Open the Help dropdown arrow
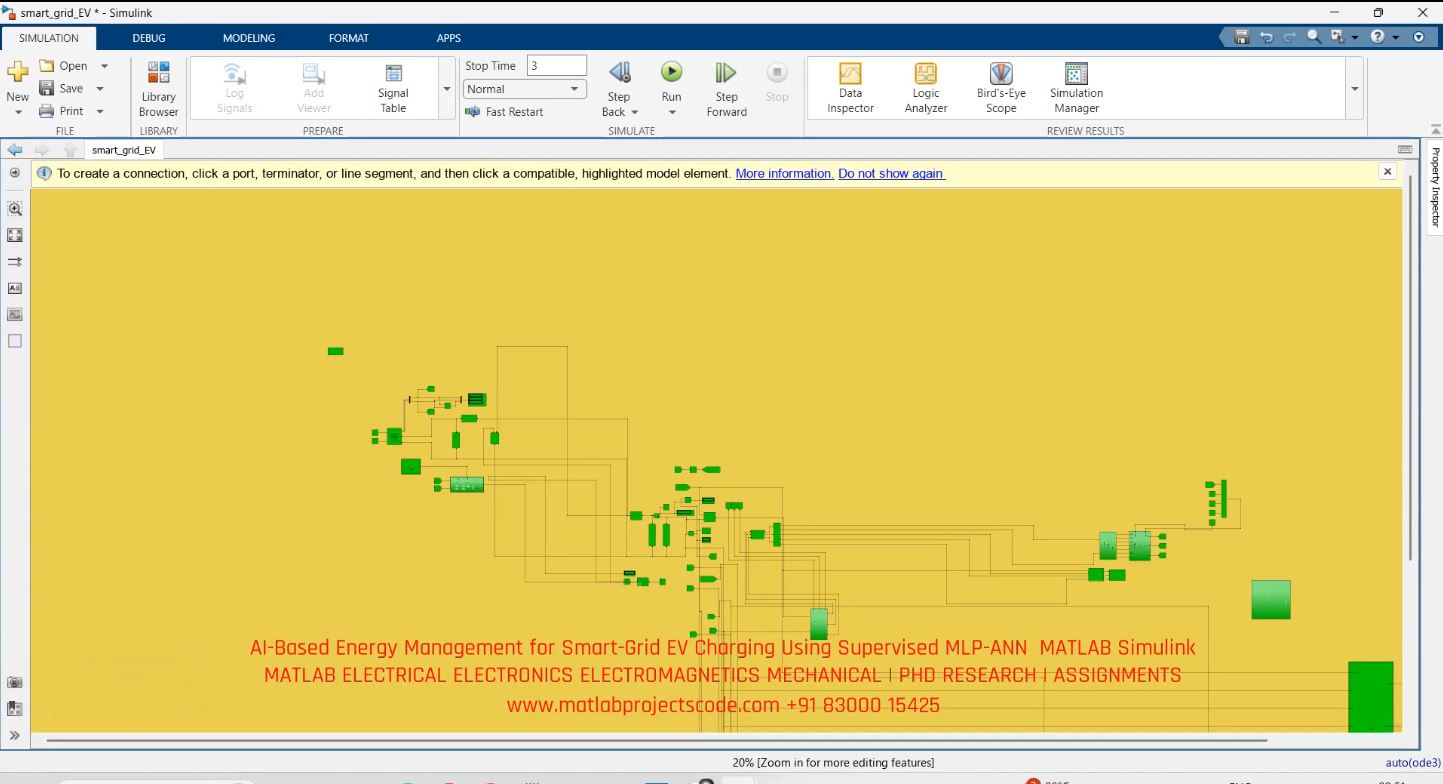The image size is (1443, 784). pyautogui.click(x=1396, y=37)
